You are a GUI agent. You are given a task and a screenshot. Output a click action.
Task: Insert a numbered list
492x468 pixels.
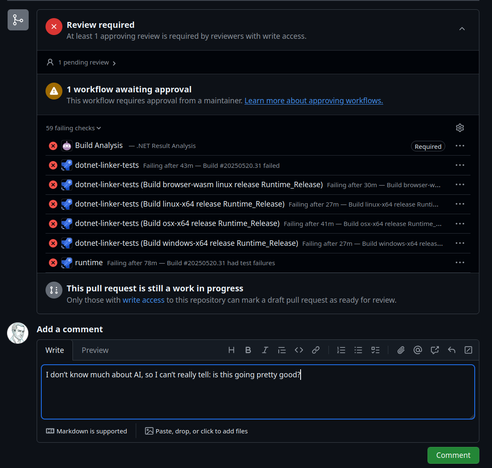341,350
